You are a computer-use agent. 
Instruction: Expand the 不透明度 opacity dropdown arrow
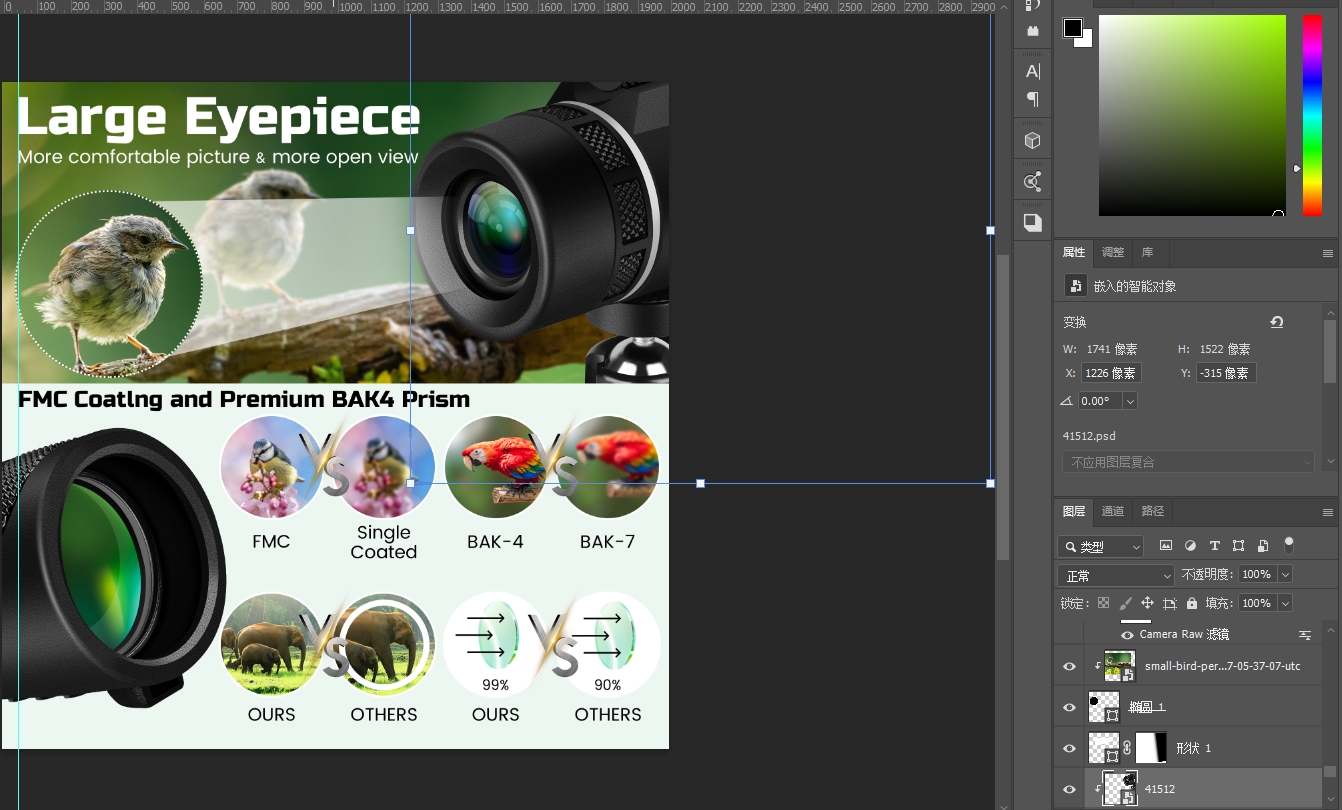pyautogui.click(x=1285, y=575)
